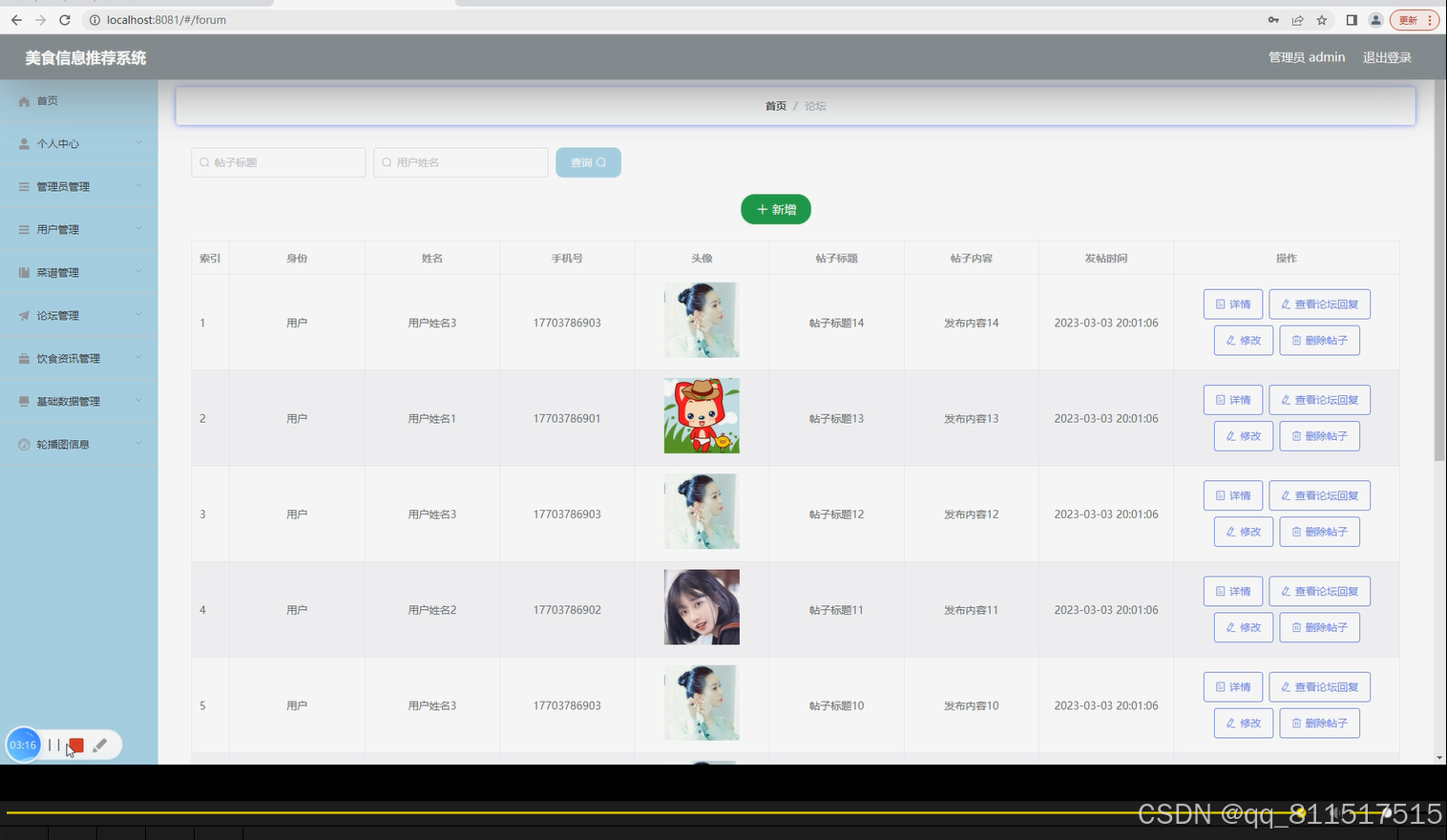
Task: Click phone number 17703786901
Action: pos(567,419)
